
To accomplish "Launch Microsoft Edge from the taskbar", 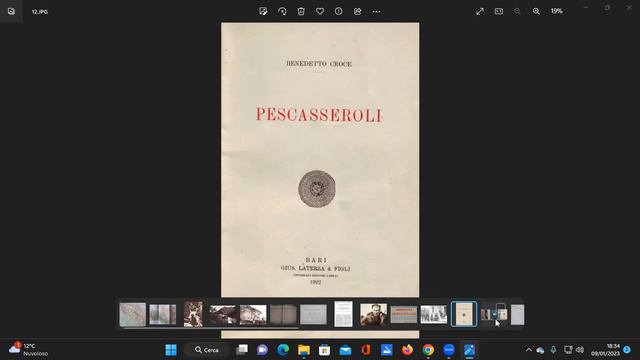I will [283, 350].
